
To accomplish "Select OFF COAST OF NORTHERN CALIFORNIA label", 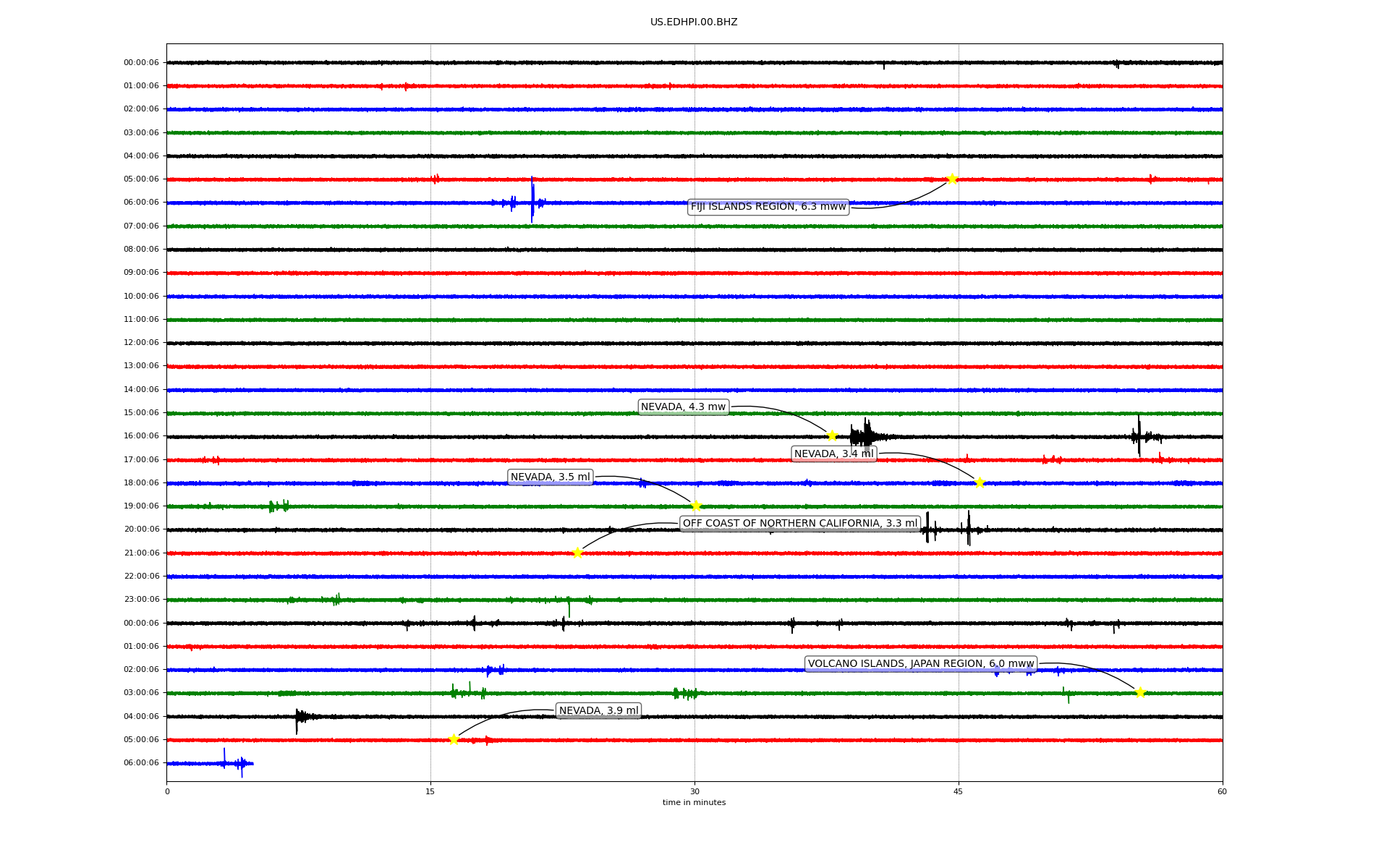I will (x=799, y=524).
